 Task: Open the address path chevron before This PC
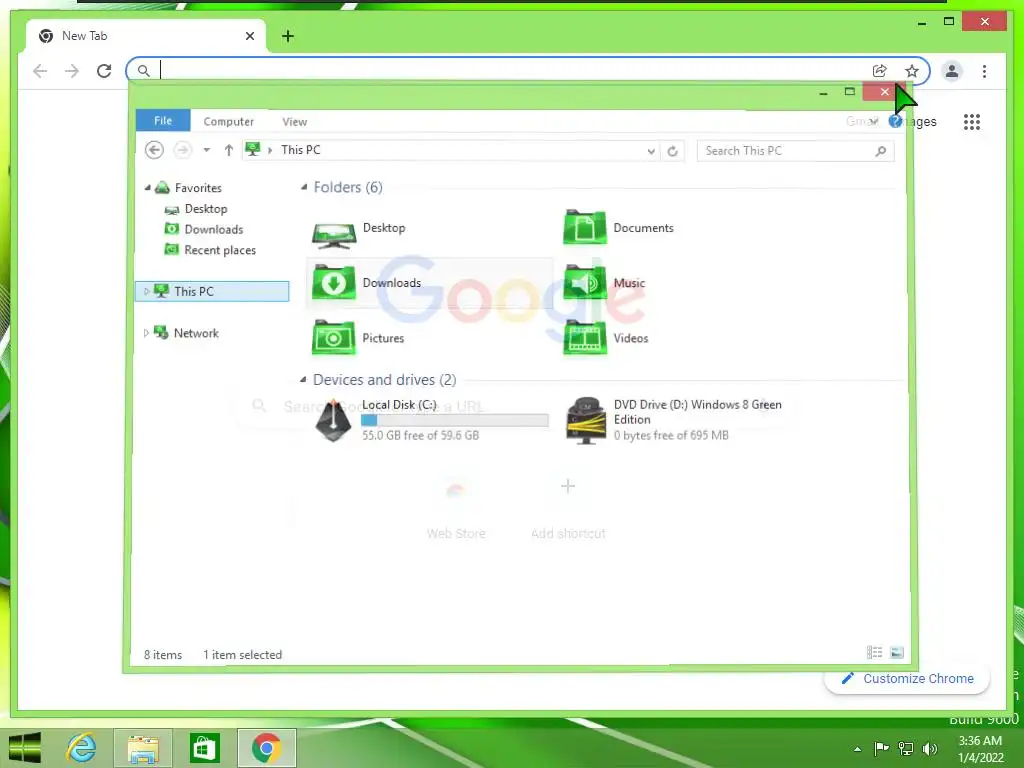tap(270, 150)
